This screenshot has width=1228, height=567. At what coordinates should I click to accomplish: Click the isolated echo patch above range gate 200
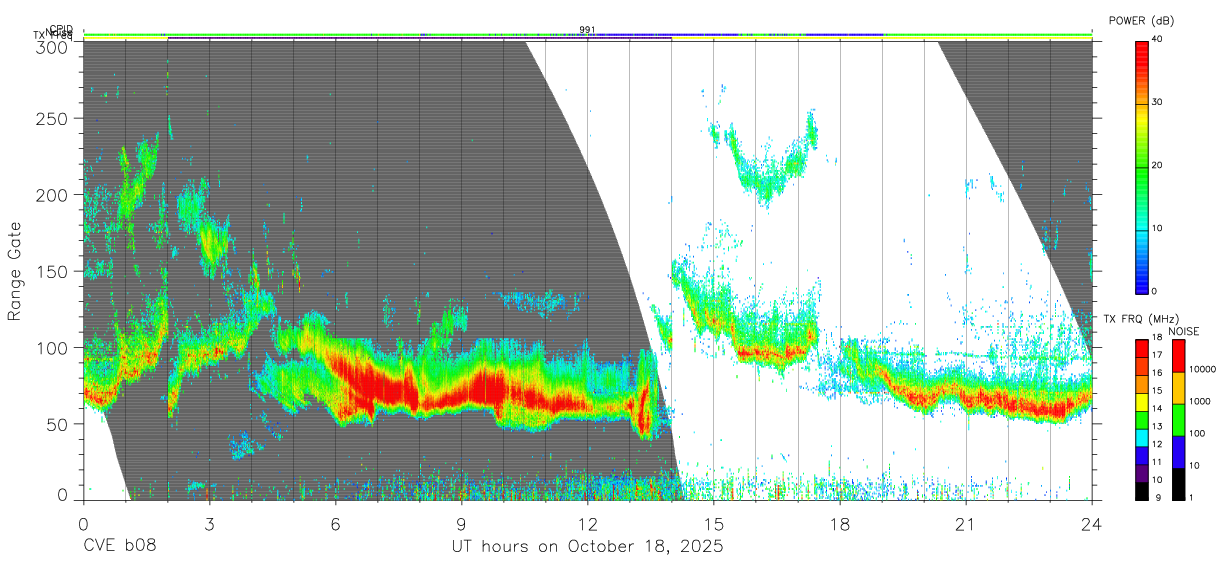(766, 158)
